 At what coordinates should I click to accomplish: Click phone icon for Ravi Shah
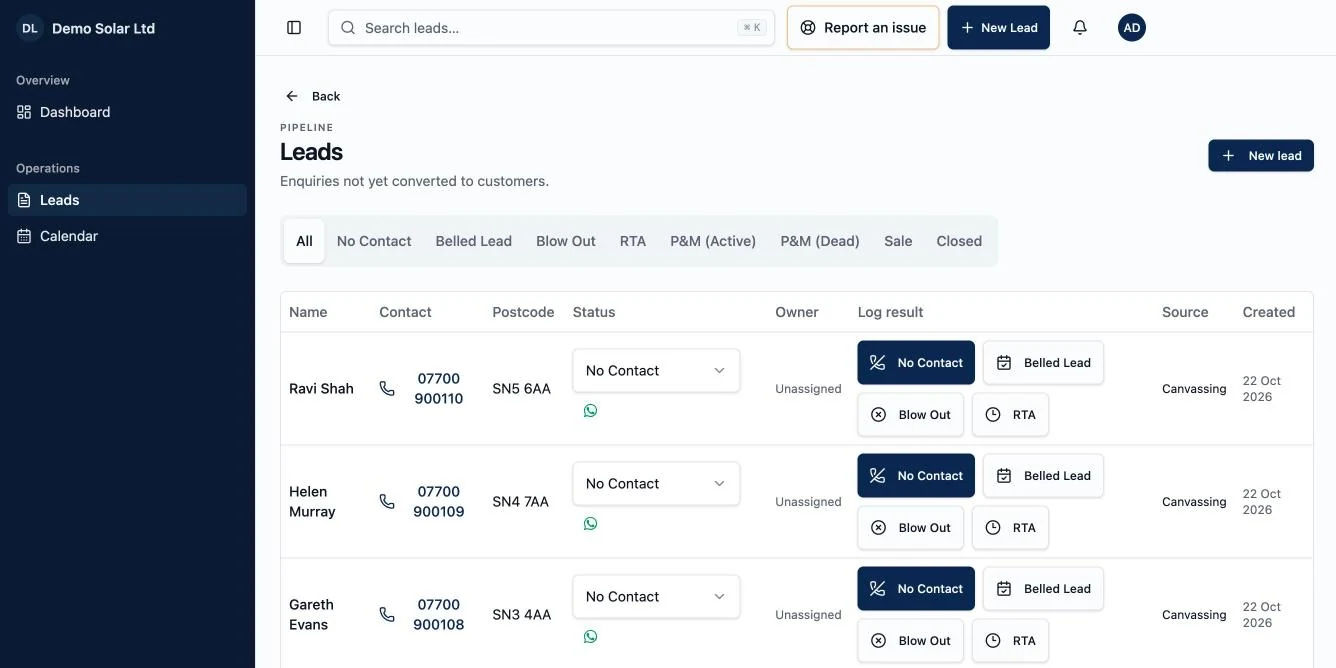pyautogui.click(x=387, y=388)
